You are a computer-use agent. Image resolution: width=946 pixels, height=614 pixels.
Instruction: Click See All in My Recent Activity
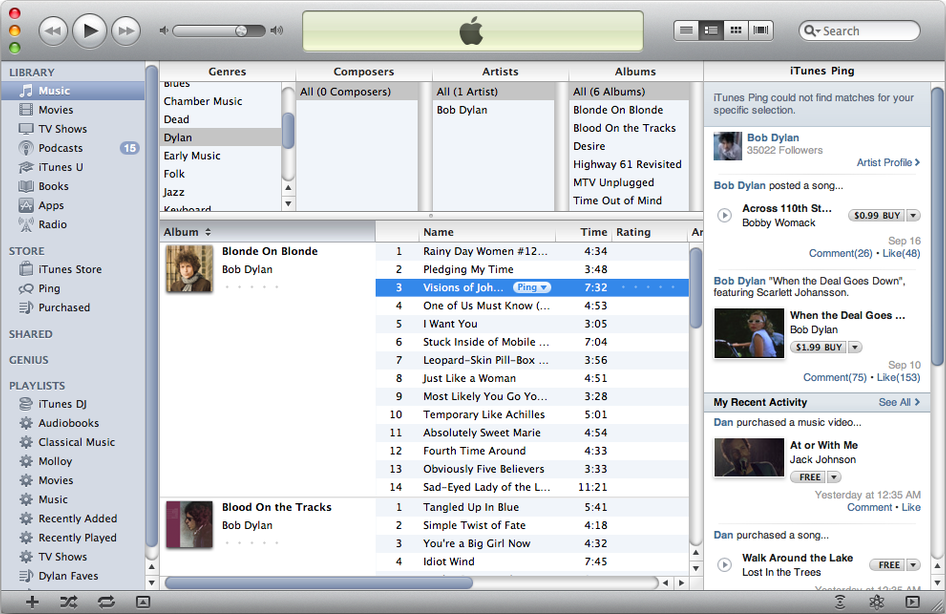(x=895, y=402)
